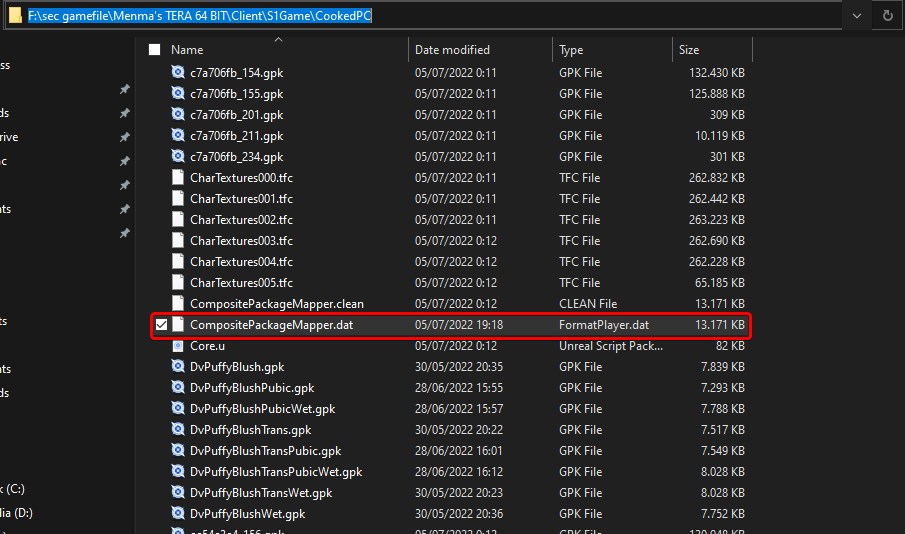Image resolution: width=905 pixels, height=534 pixels.
Task: Click the first pin icon in sidebar
Action: point(124,89)
